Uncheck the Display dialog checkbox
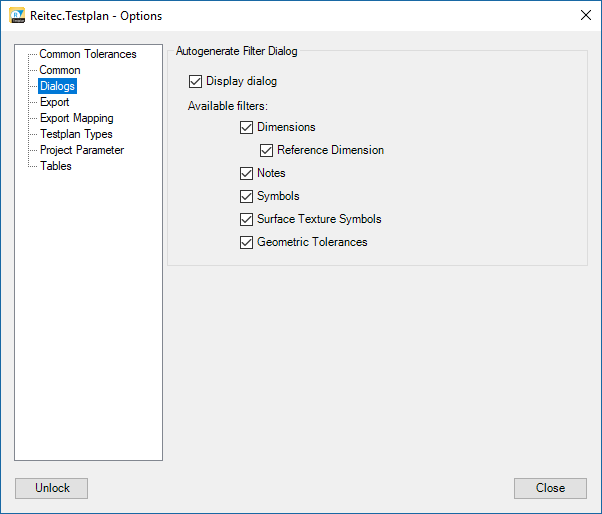Viewport: 602px width, 514px height. pyautogui.click(x=195, y=81)
